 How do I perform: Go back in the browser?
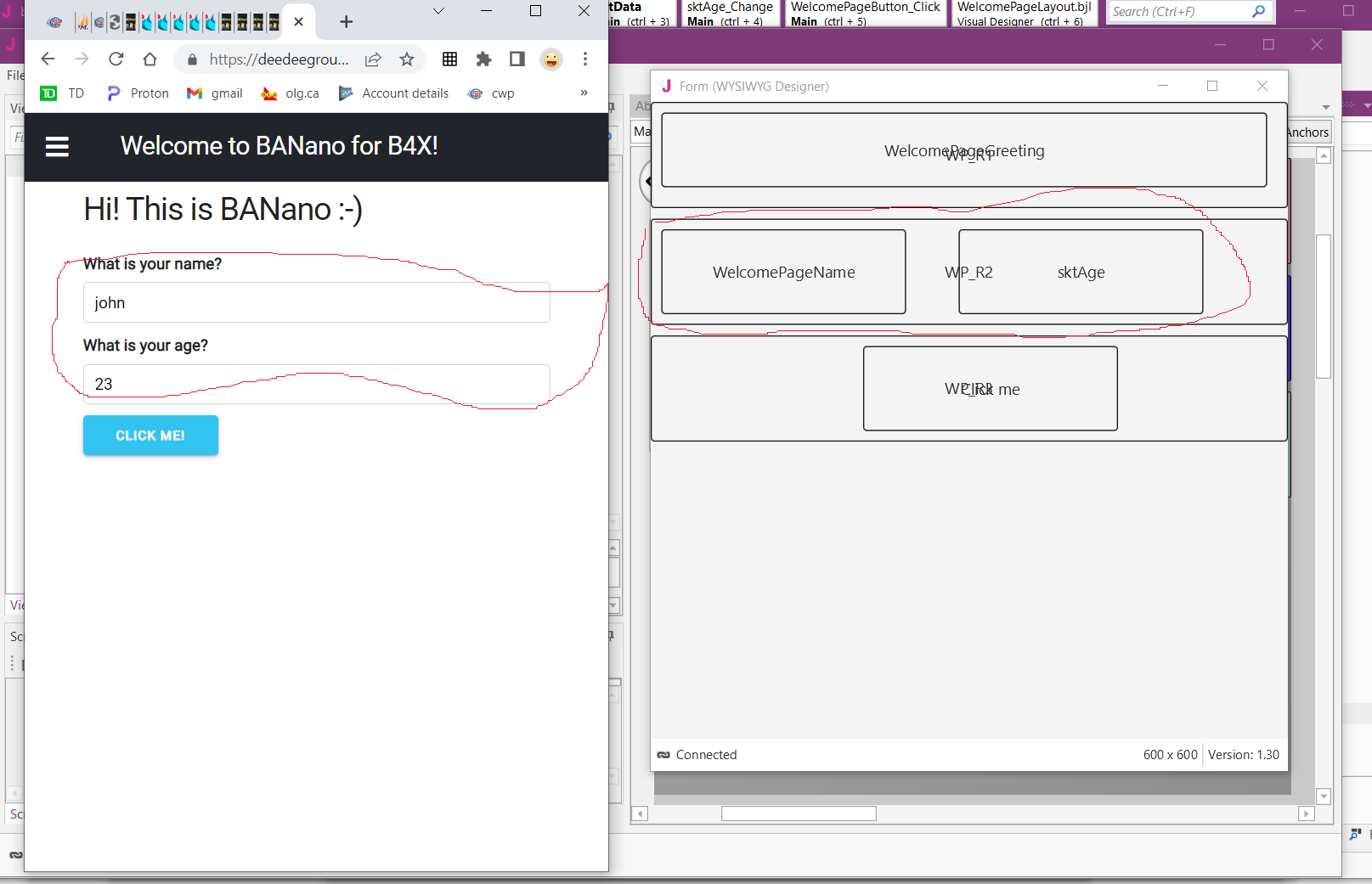coord(48,59)
